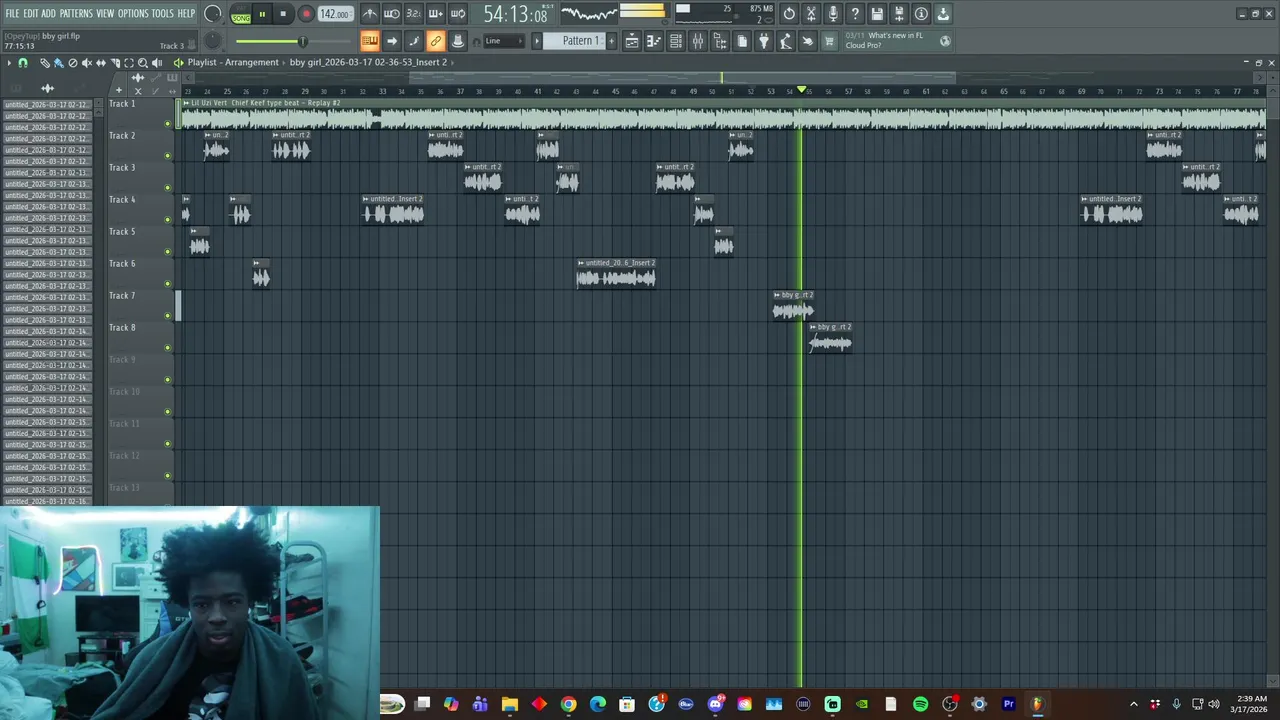Open the project info icon
This screenshot has height=720, width=1280.
(921, 14)
